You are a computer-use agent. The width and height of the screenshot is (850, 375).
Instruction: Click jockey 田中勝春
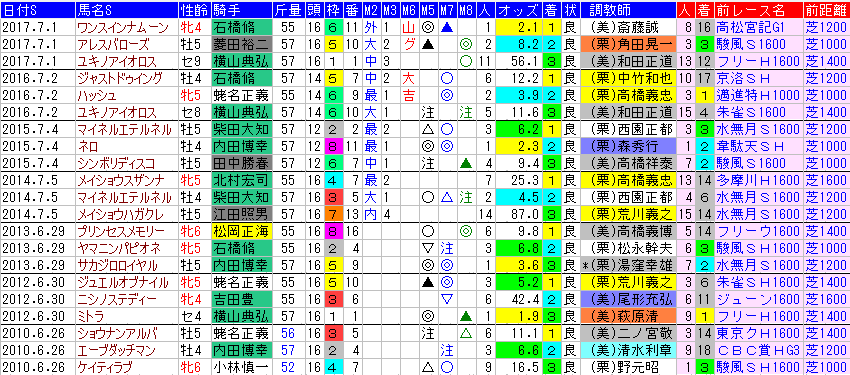click(x=241, y=163)
